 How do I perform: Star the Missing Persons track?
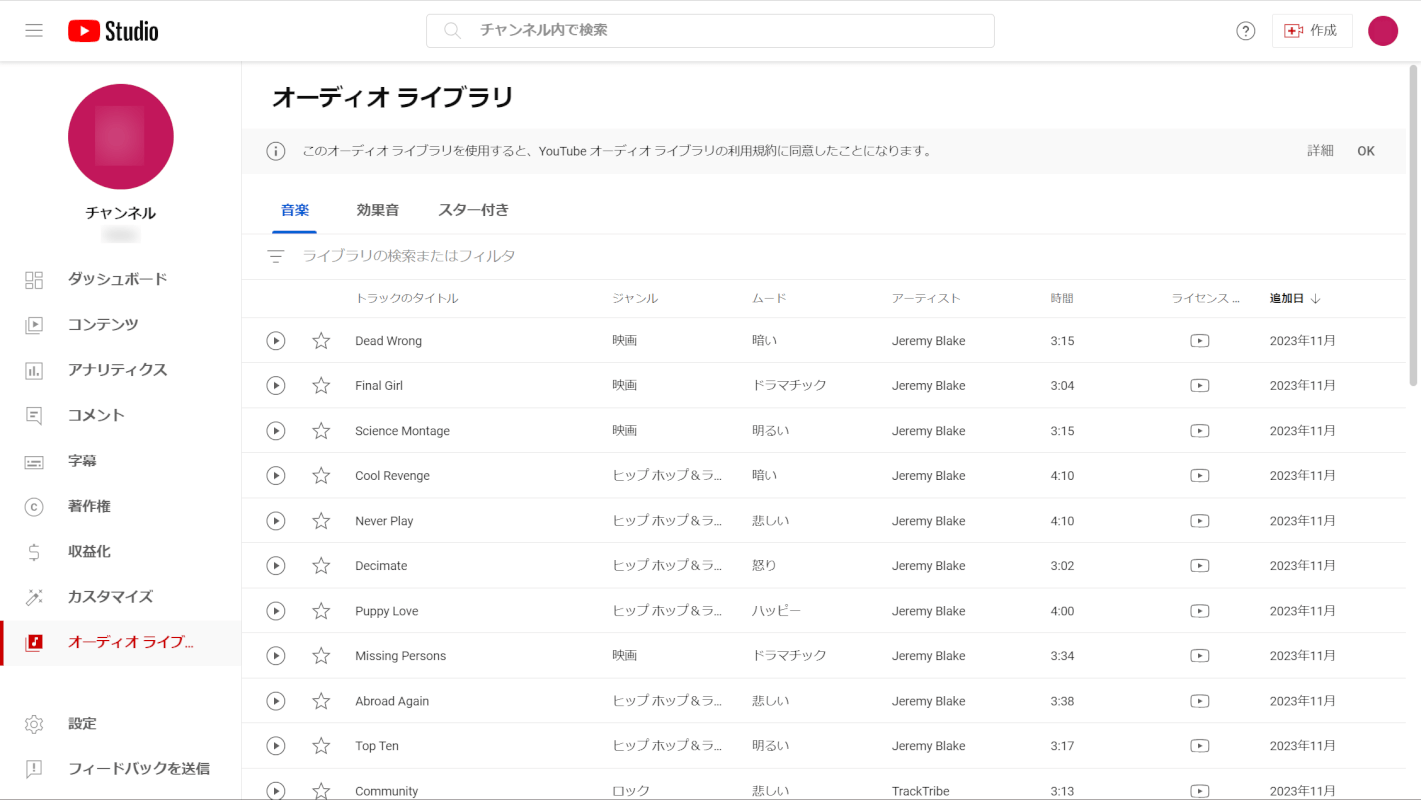point(321,656)
